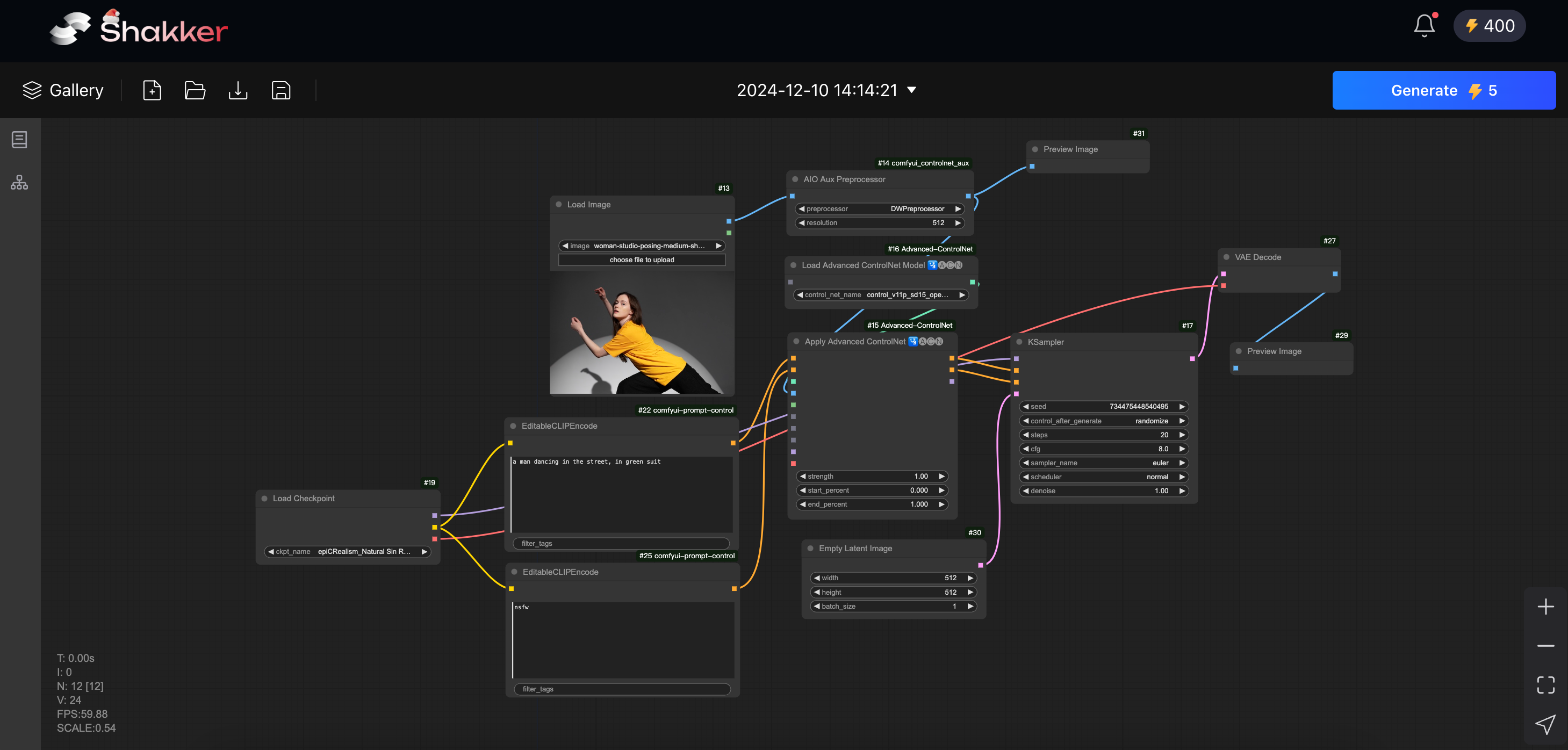Click choose file to upload in Load Image
The width and height of the screenshot is (1568, 750).
coord(641,259)
